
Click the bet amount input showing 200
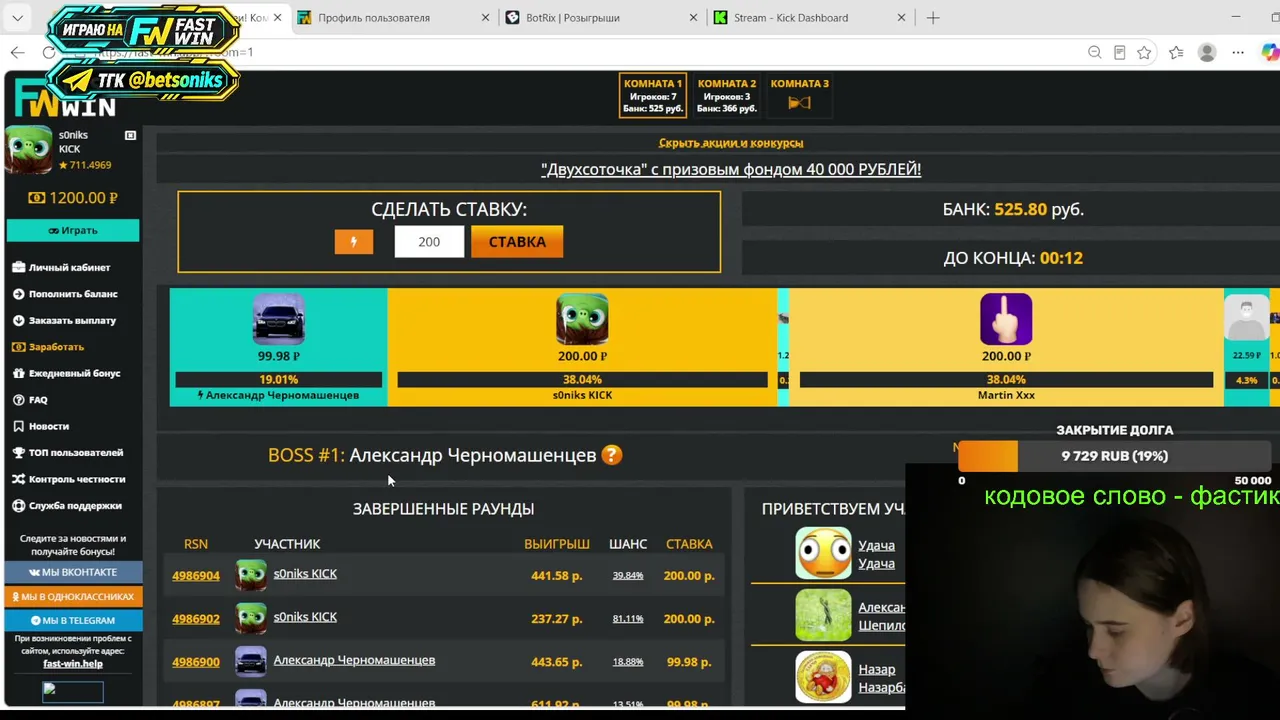429,241
